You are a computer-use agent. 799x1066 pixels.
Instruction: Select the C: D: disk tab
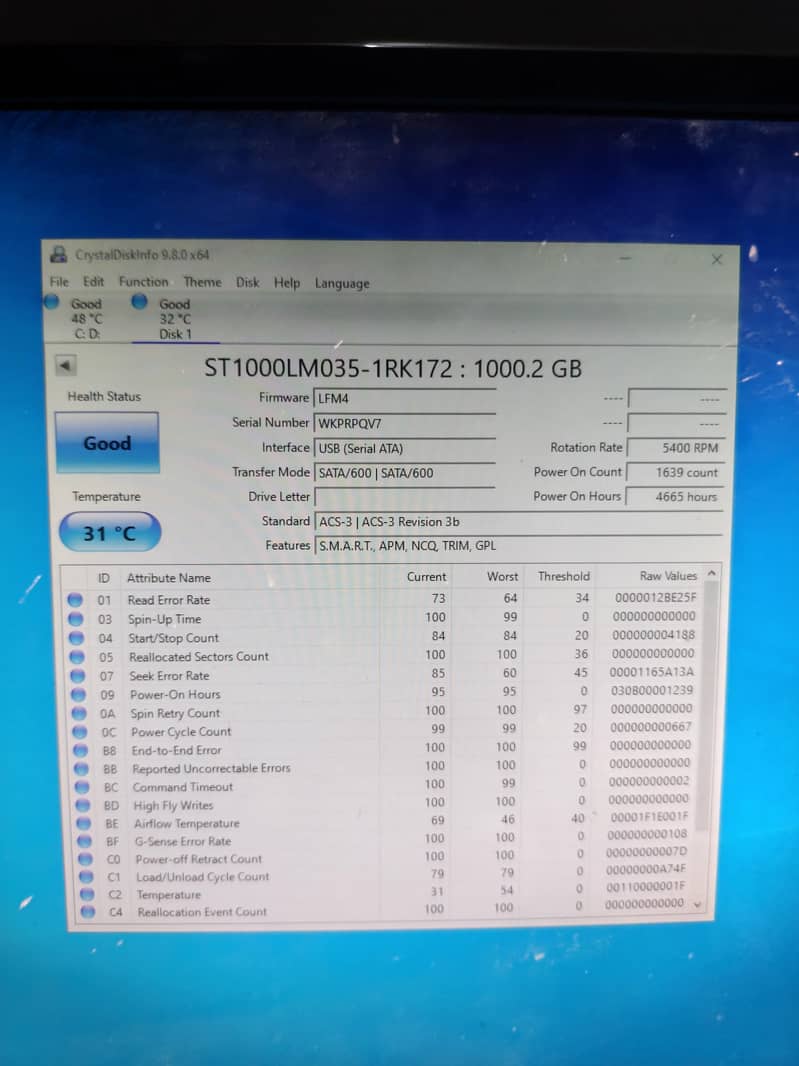coord(86,318)
